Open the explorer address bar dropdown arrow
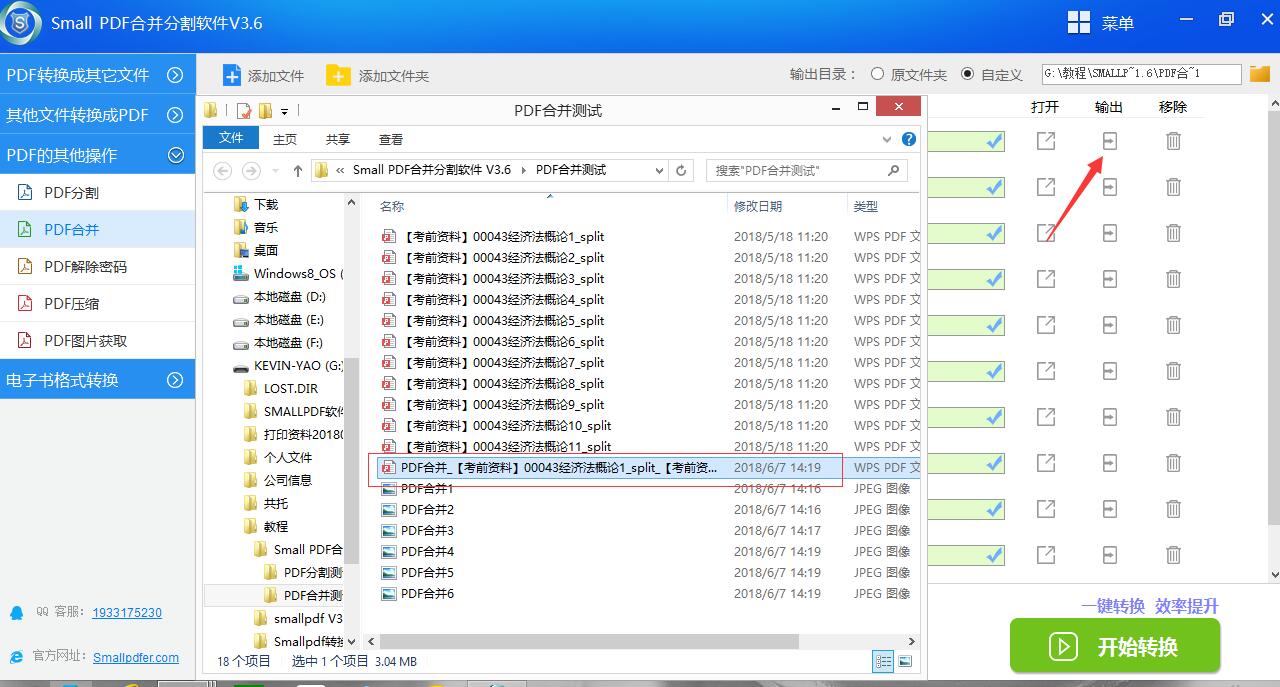Screen dimensions: 1280x687 tap(659, 171)
